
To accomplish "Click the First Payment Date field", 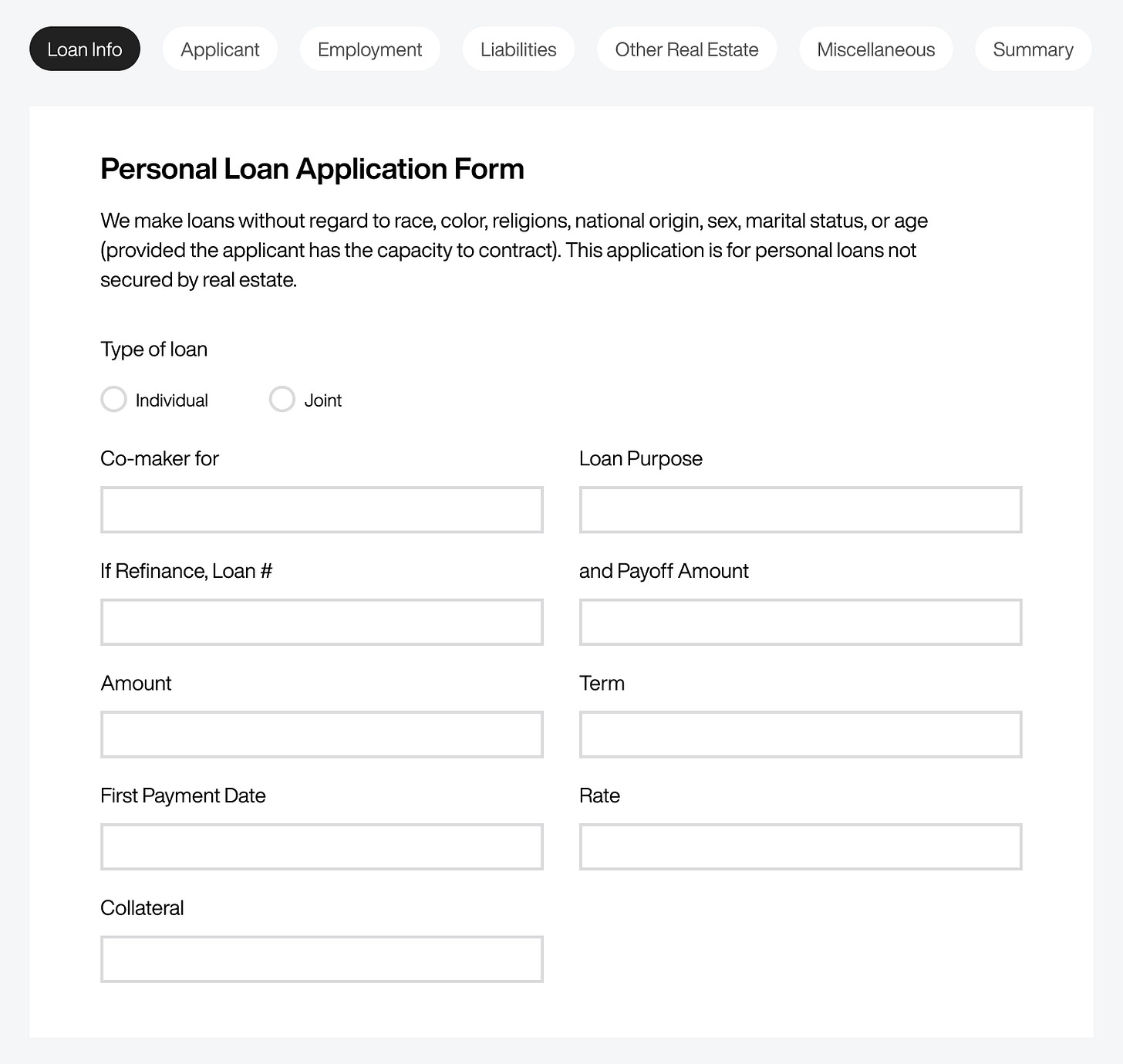I will [322, 847].
